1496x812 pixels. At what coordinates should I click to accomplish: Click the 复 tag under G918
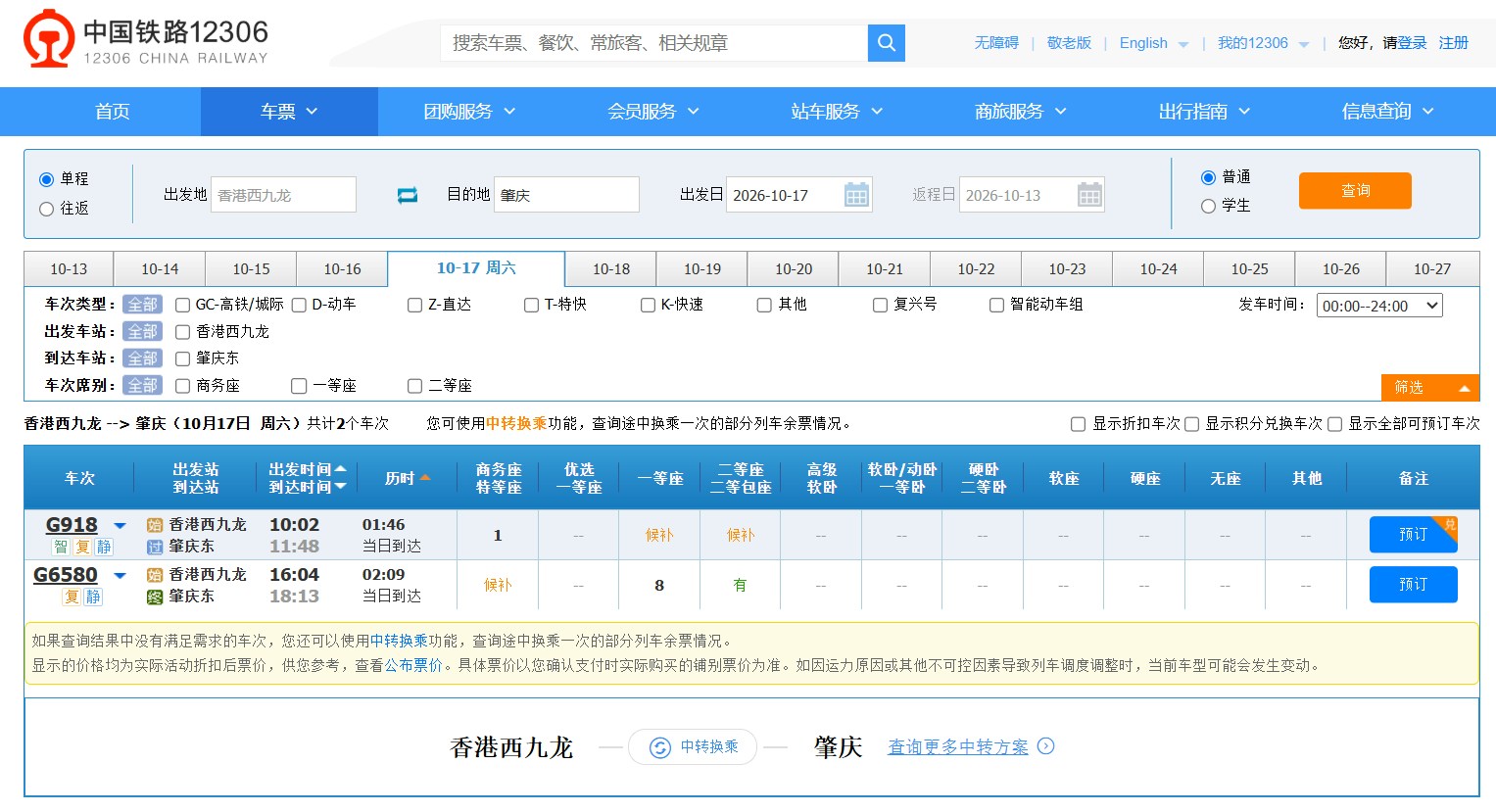[x=82, y=547]
